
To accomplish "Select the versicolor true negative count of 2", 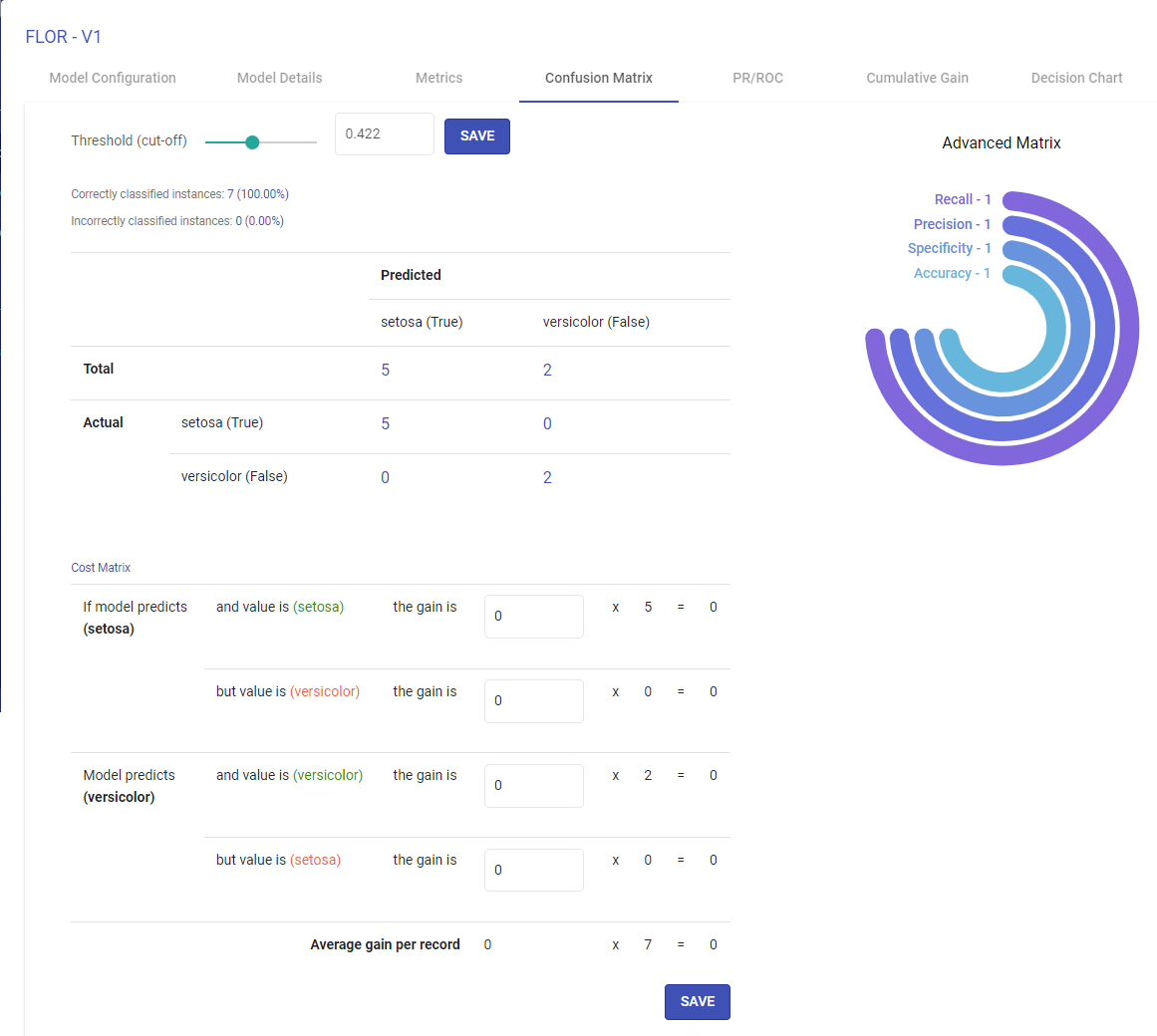I will tap(546, 476).
